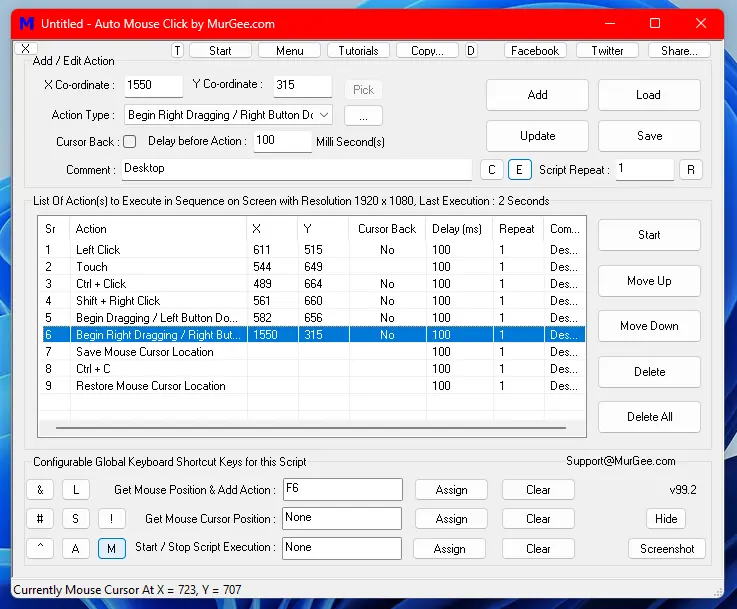
Task: Click Start in the top toolbar
Action: click(x=220, y=51)
